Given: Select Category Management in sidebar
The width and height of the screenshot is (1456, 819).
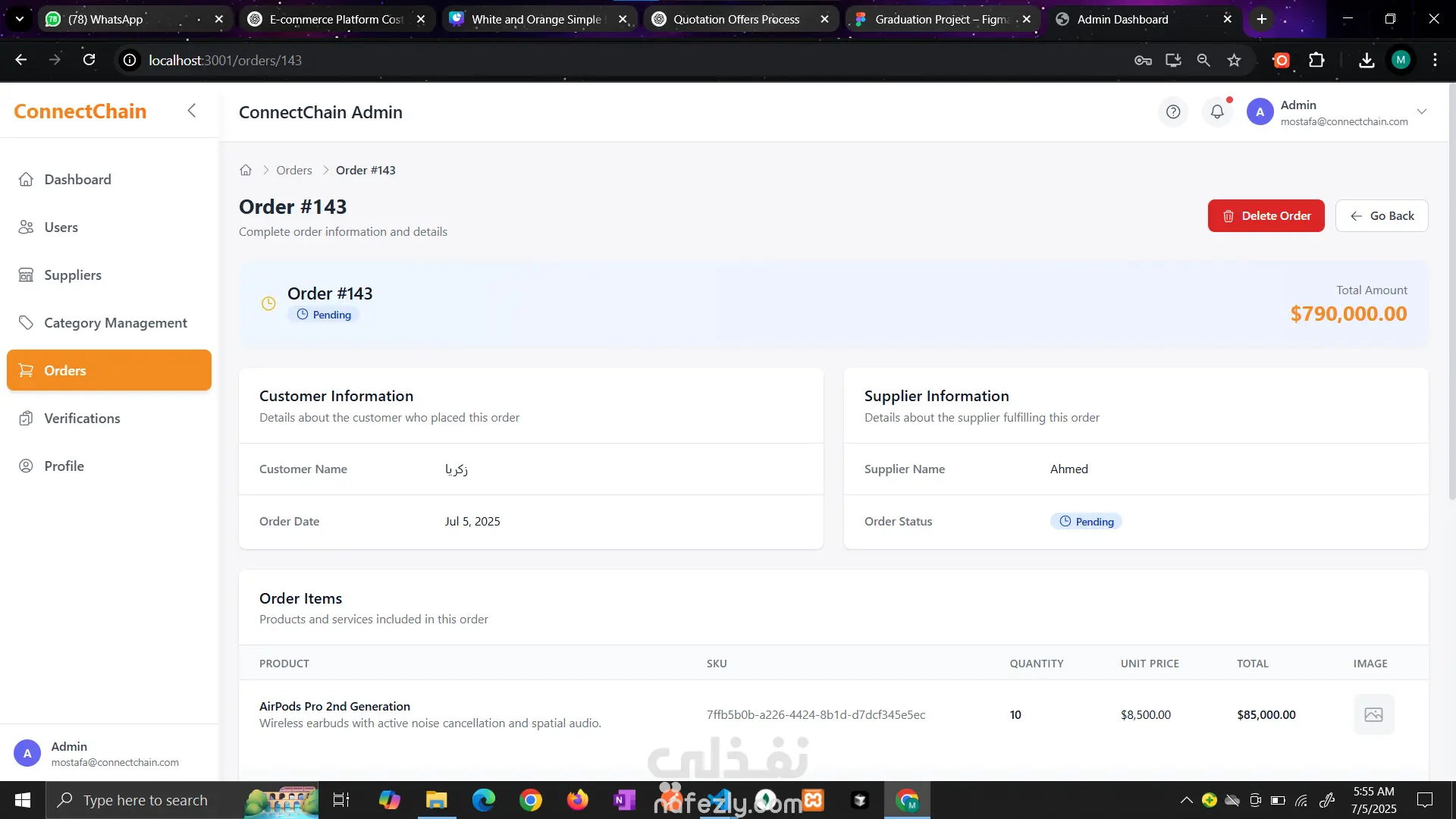Looking at the screenshot, I should (115, 323).
